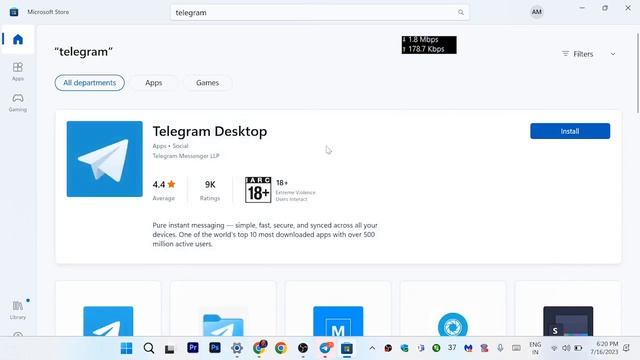
Task: Click the Malwarebytes tray icon
Action: pos(468,348)
